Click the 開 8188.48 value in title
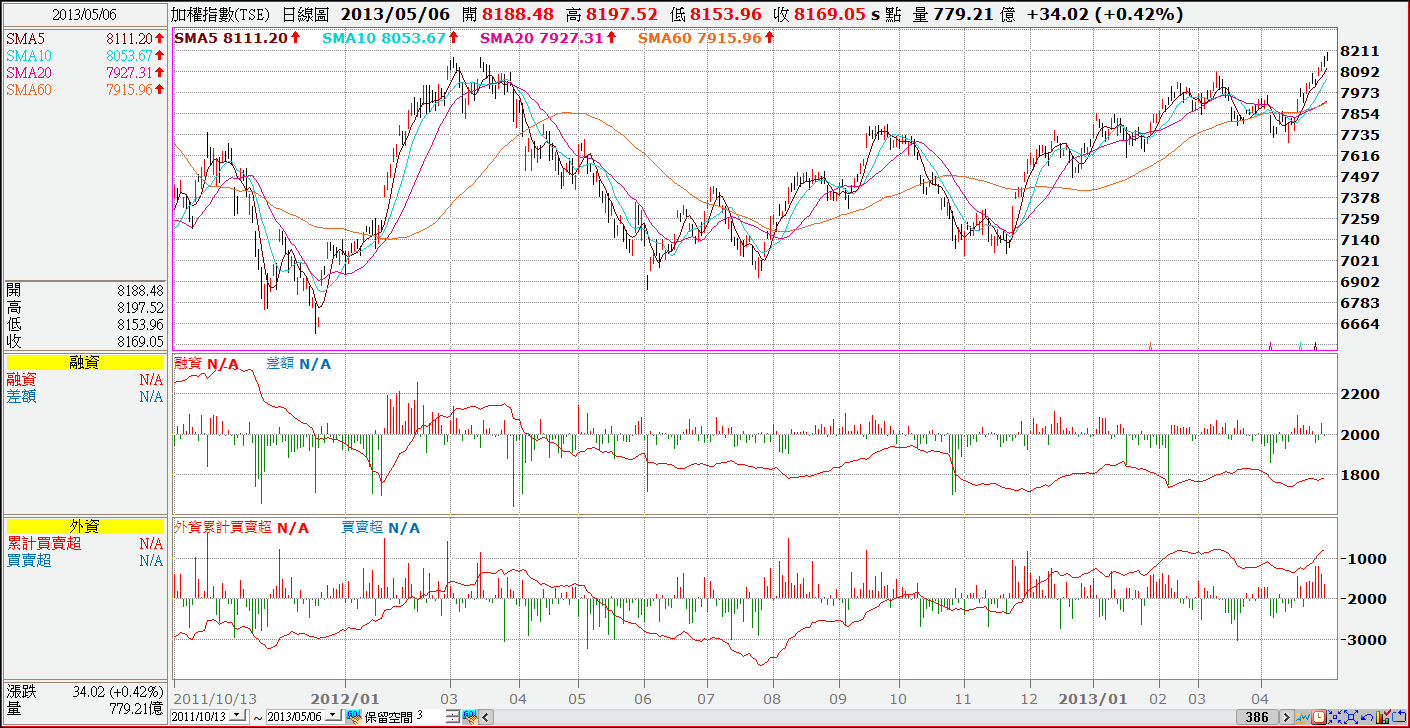This screenshot has height=728, width=1410. (508, 15)
